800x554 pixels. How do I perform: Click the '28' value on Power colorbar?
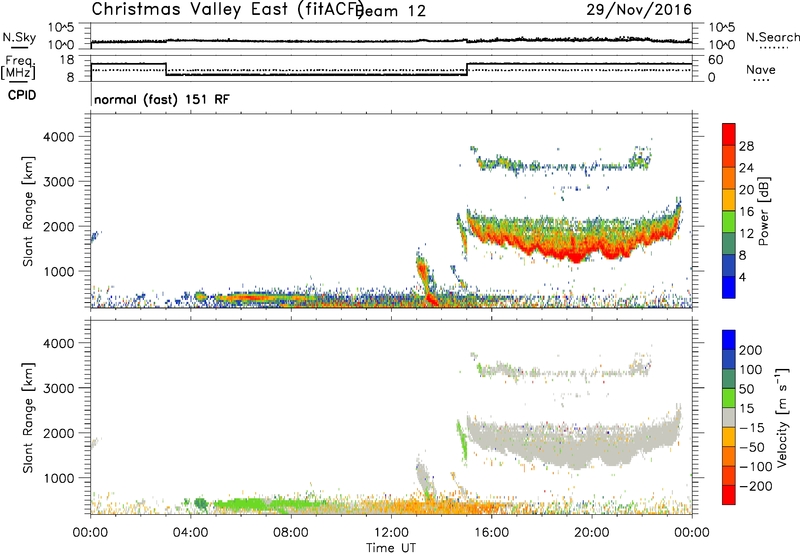[x=746, y=146]
